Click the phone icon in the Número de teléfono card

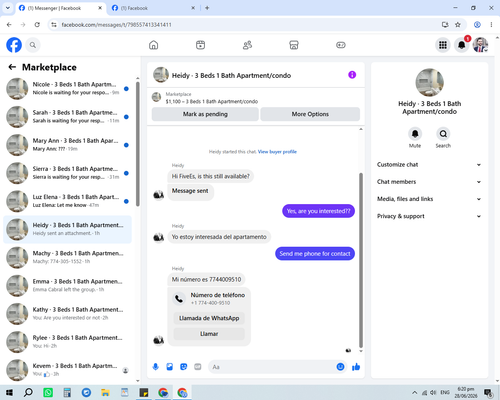click(x=179, y=299)
